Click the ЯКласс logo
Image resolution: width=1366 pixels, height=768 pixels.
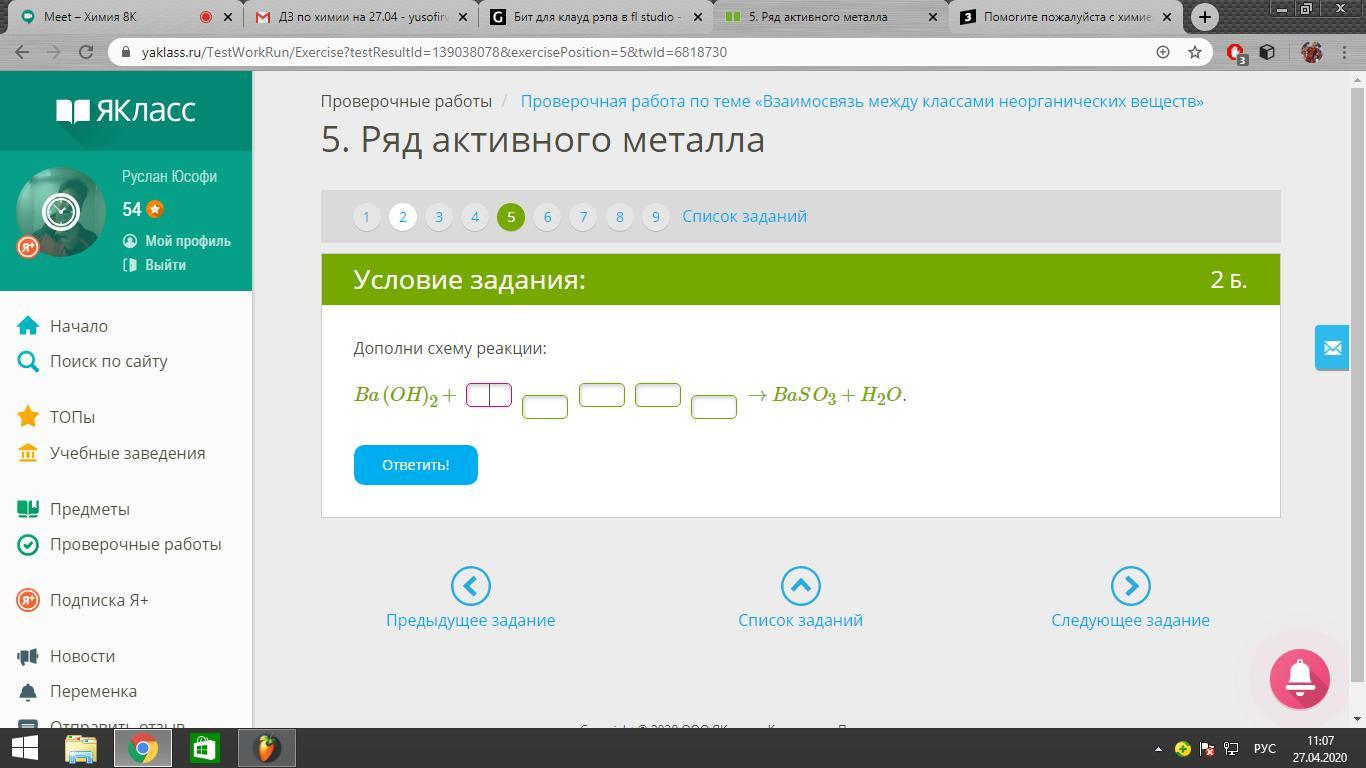[x=126, y=110]
